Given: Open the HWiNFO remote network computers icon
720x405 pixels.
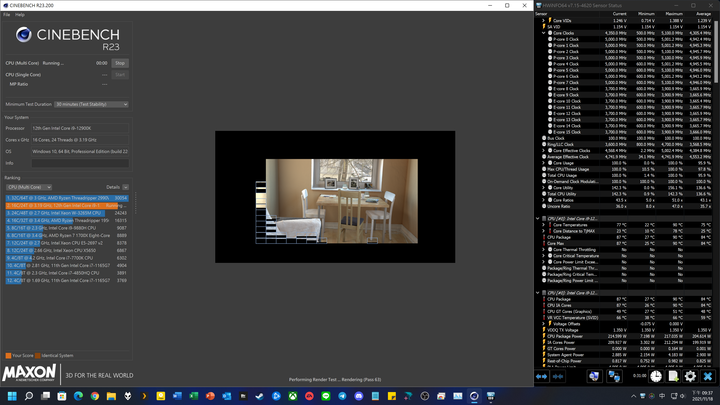Looking at the screenshot, I should tap(614, 377).
